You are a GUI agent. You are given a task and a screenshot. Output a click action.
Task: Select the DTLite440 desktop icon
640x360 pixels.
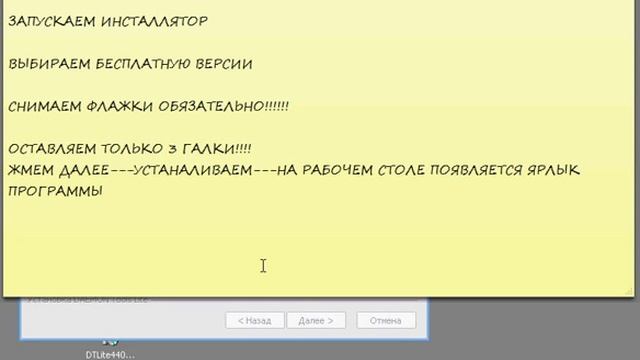coord(110,350)
